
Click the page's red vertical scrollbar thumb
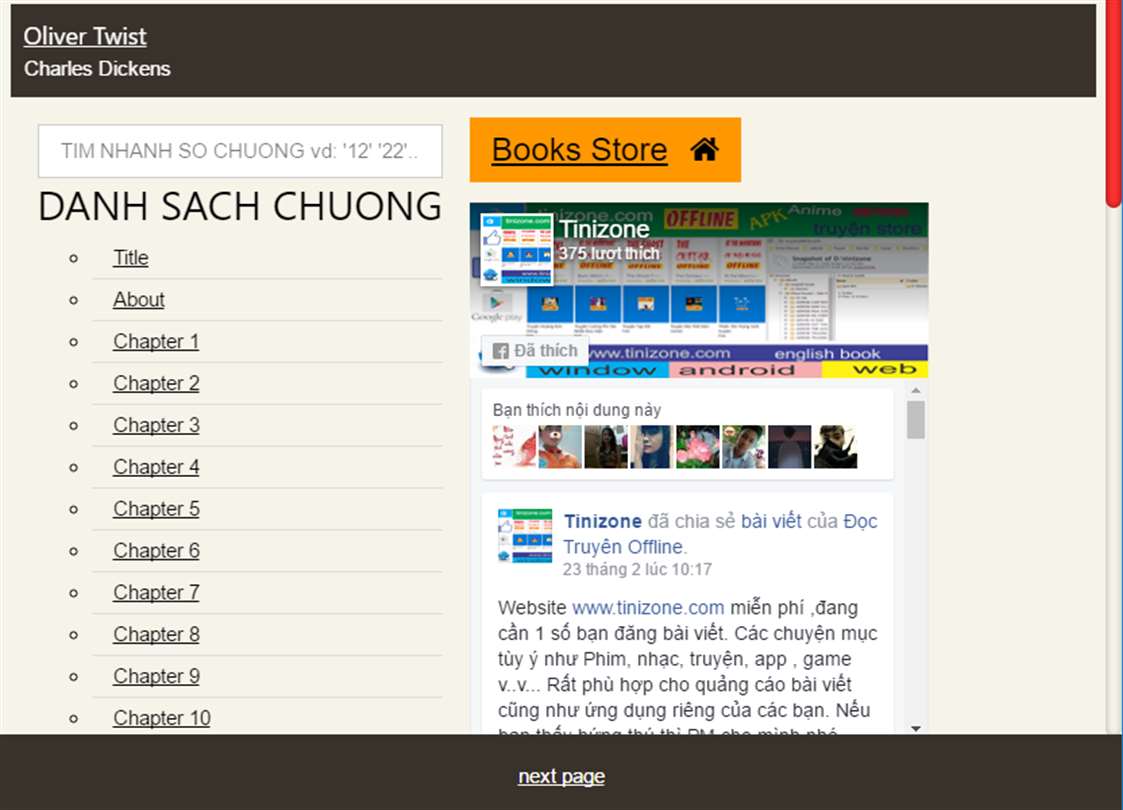pyautogui.click(x=1114, y=104)
